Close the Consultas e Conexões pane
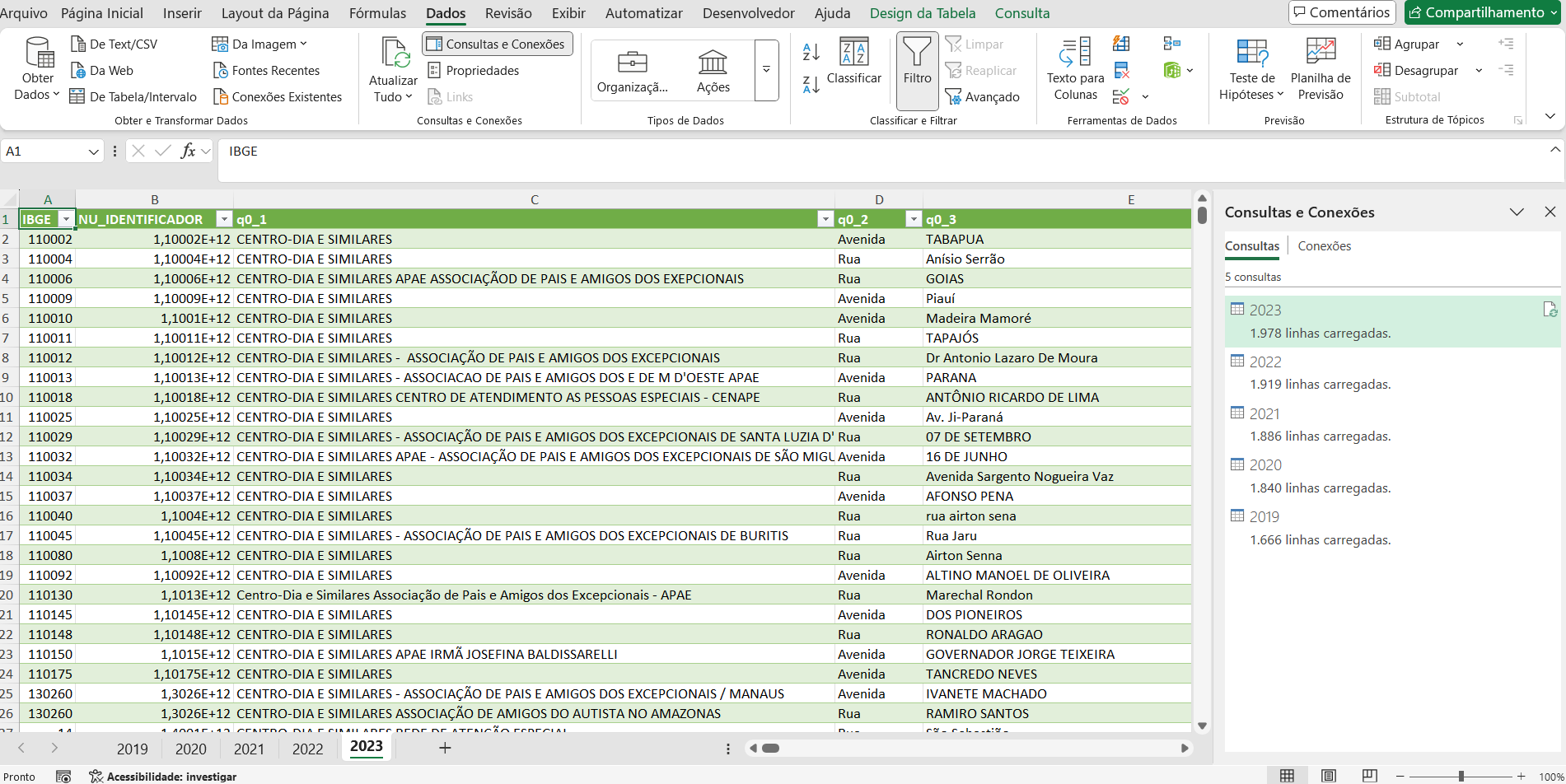1566x784 pixels. (1550, 212)
